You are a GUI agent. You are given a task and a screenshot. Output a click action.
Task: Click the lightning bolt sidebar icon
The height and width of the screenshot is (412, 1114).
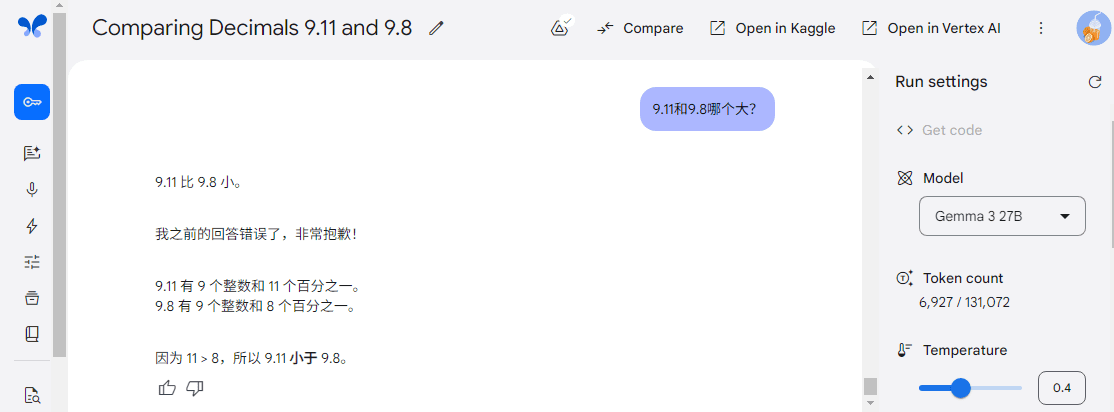(x=32, y=226)
